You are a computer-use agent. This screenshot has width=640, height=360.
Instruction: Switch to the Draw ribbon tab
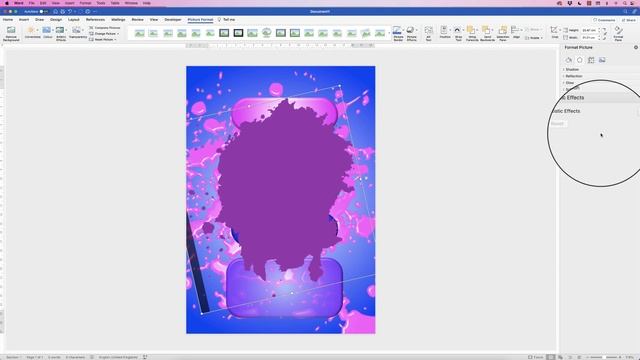pos(39,20)
